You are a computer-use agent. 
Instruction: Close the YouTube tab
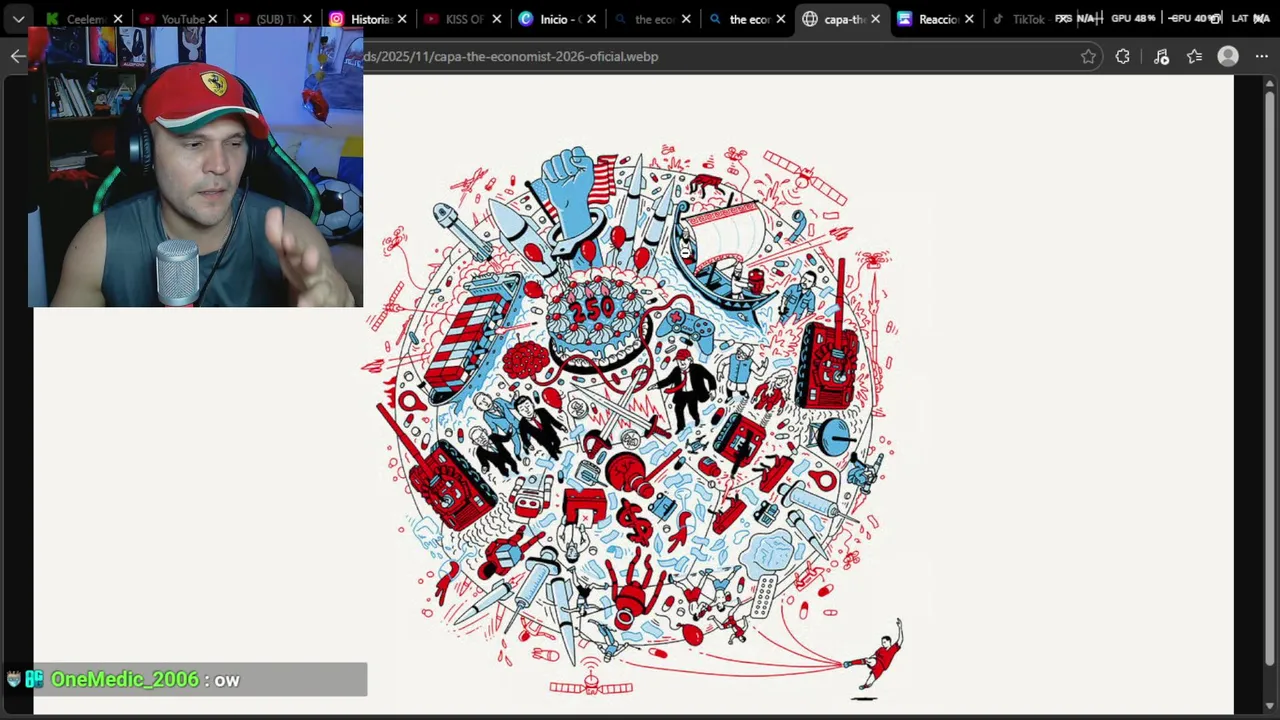(212, 19)
